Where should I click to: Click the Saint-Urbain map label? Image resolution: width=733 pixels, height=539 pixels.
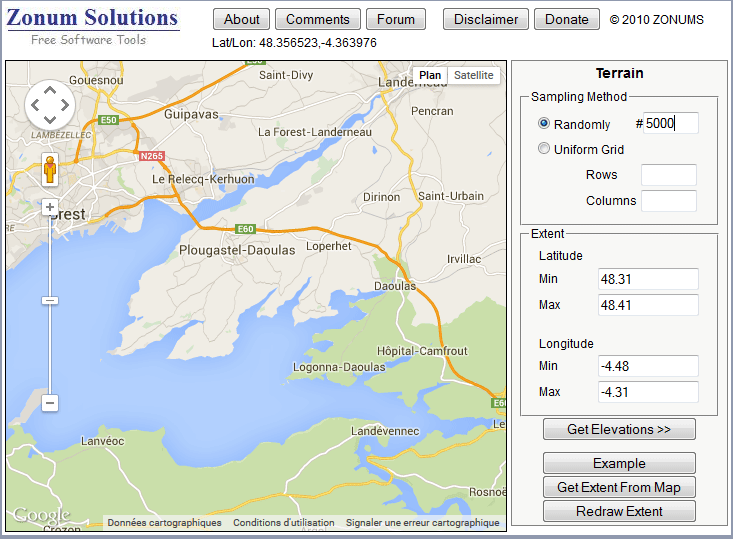[451, 196]
